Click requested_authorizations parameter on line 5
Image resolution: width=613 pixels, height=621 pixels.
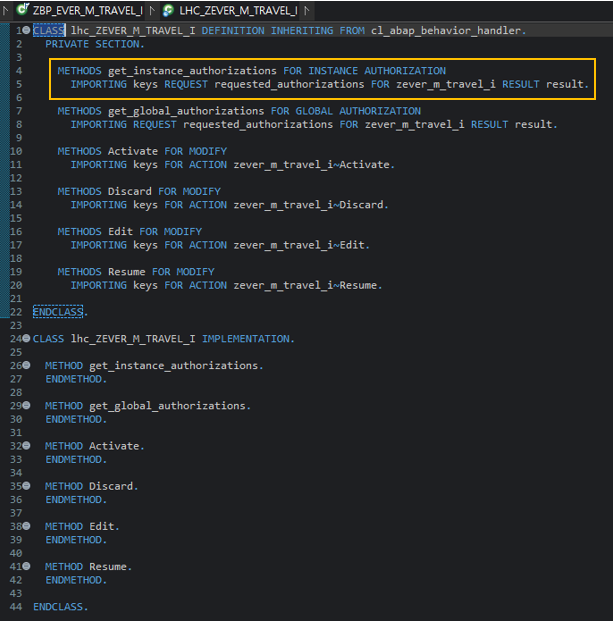pyautogui.click(x=289, y=84)
